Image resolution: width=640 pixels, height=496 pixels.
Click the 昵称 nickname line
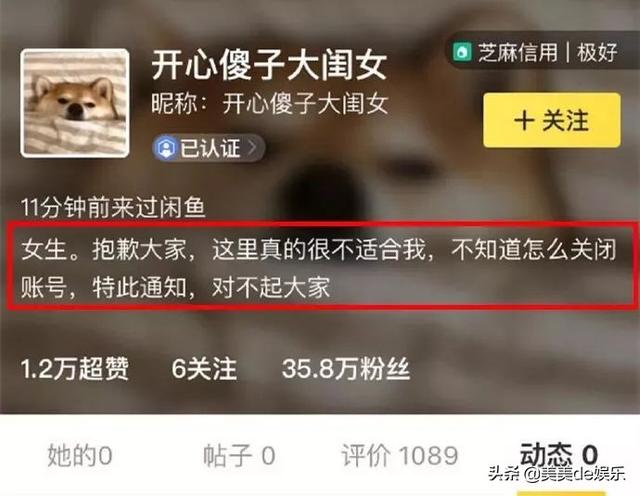269,104
